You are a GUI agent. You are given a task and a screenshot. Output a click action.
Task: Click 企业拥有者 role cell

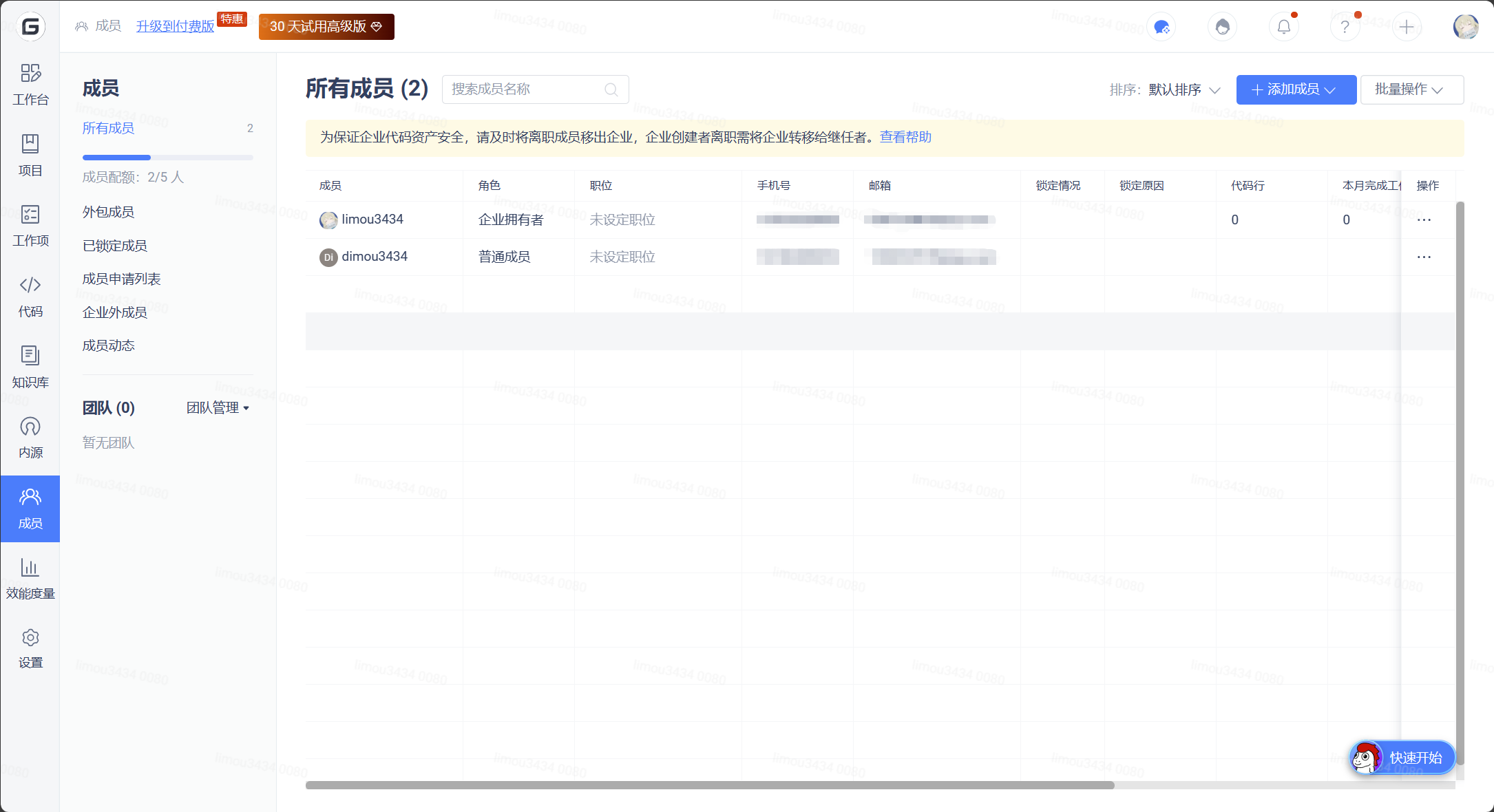point(511,220)
